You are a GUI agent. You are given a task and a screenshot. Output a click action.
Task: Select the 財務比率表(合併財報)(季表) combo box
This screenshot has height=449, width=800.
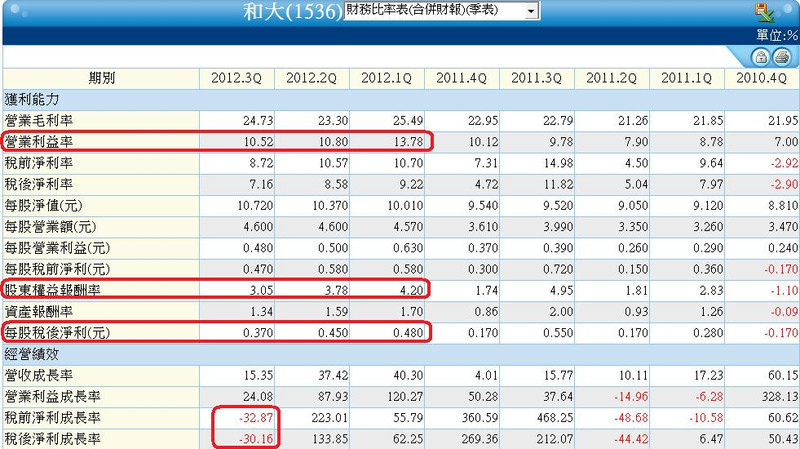pos(442,11)
